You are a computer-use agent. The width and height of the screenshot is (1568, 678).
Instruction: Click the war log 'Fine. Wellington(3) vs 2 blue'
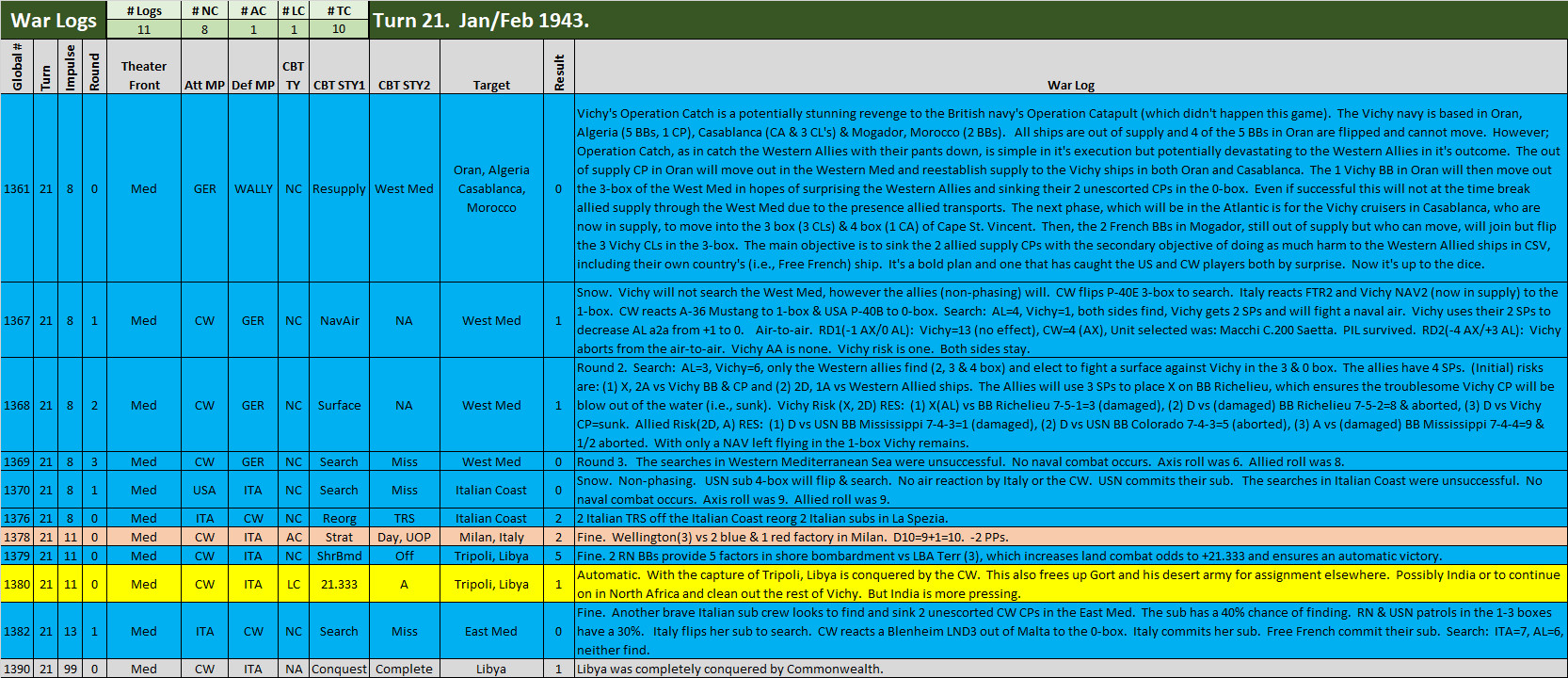1071,537
